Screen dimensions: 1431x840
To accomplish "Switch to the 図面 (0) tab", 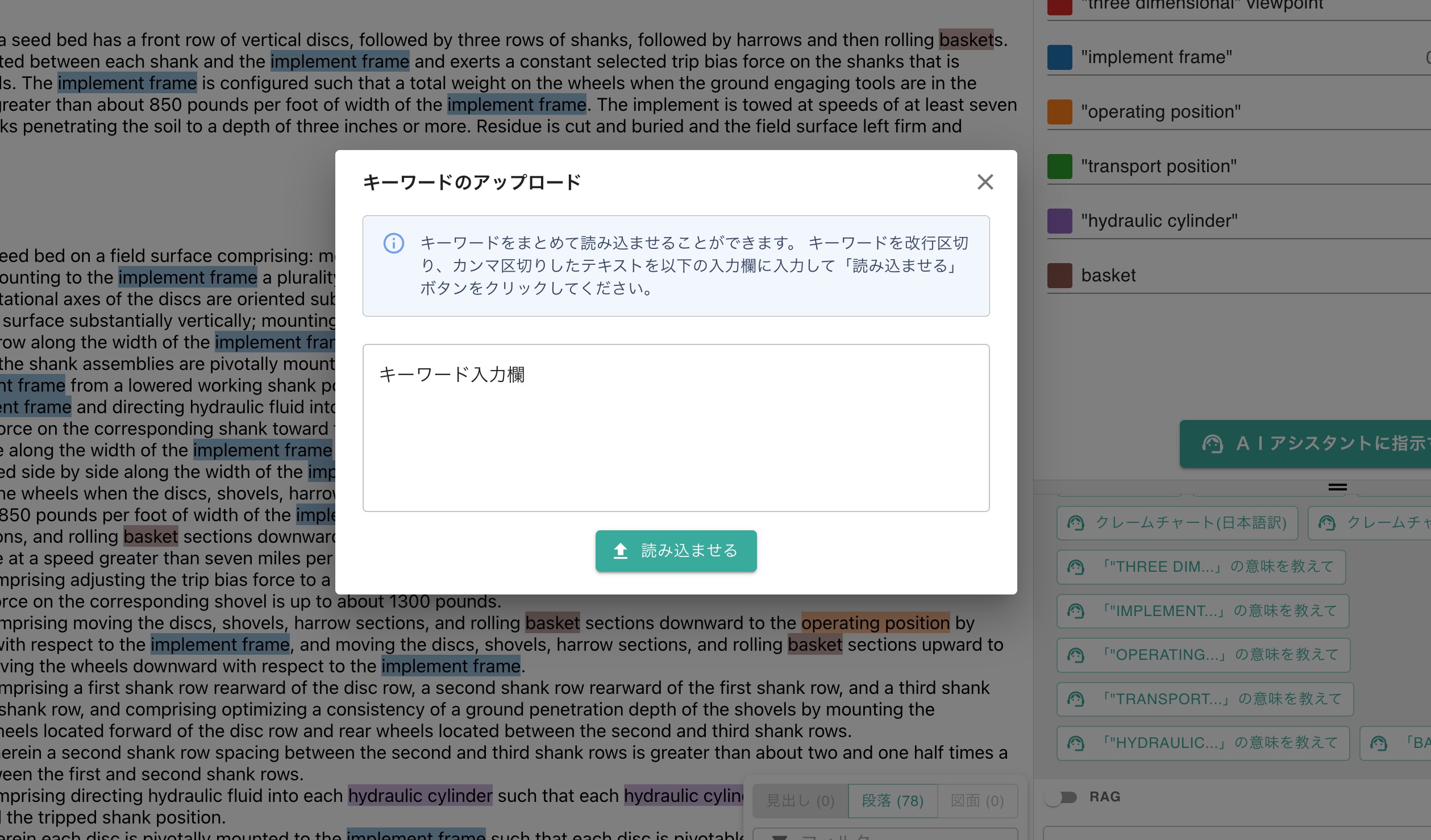I will pos(977,801).
